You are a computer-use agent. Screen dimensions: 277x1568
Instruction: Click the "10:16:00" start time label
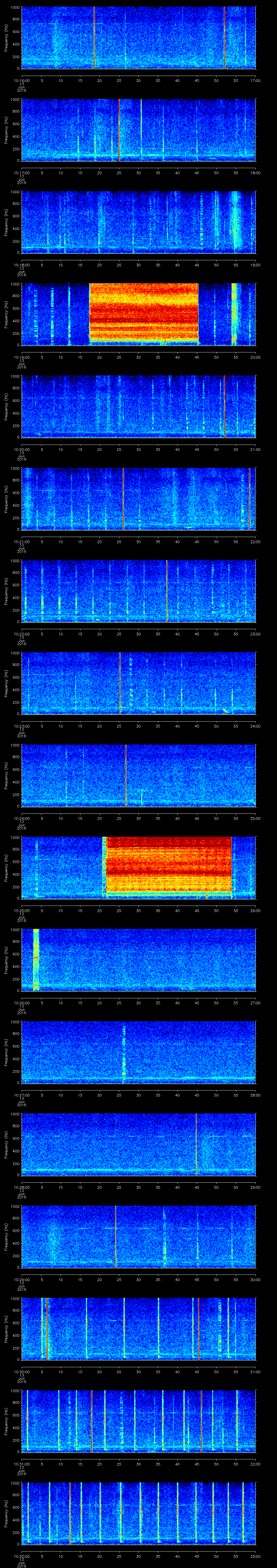tap(21, 80)
